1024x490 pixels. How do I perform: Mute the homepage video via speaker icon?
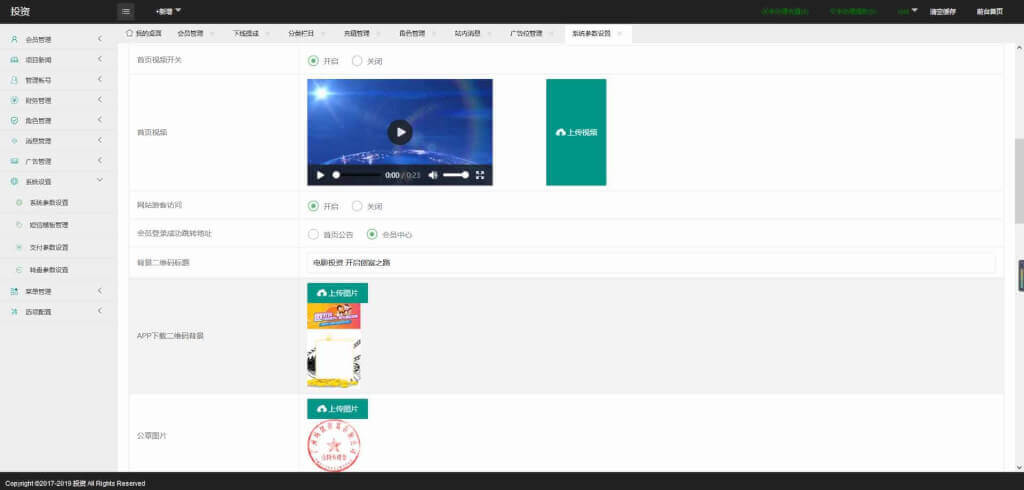tap(432, 175)
